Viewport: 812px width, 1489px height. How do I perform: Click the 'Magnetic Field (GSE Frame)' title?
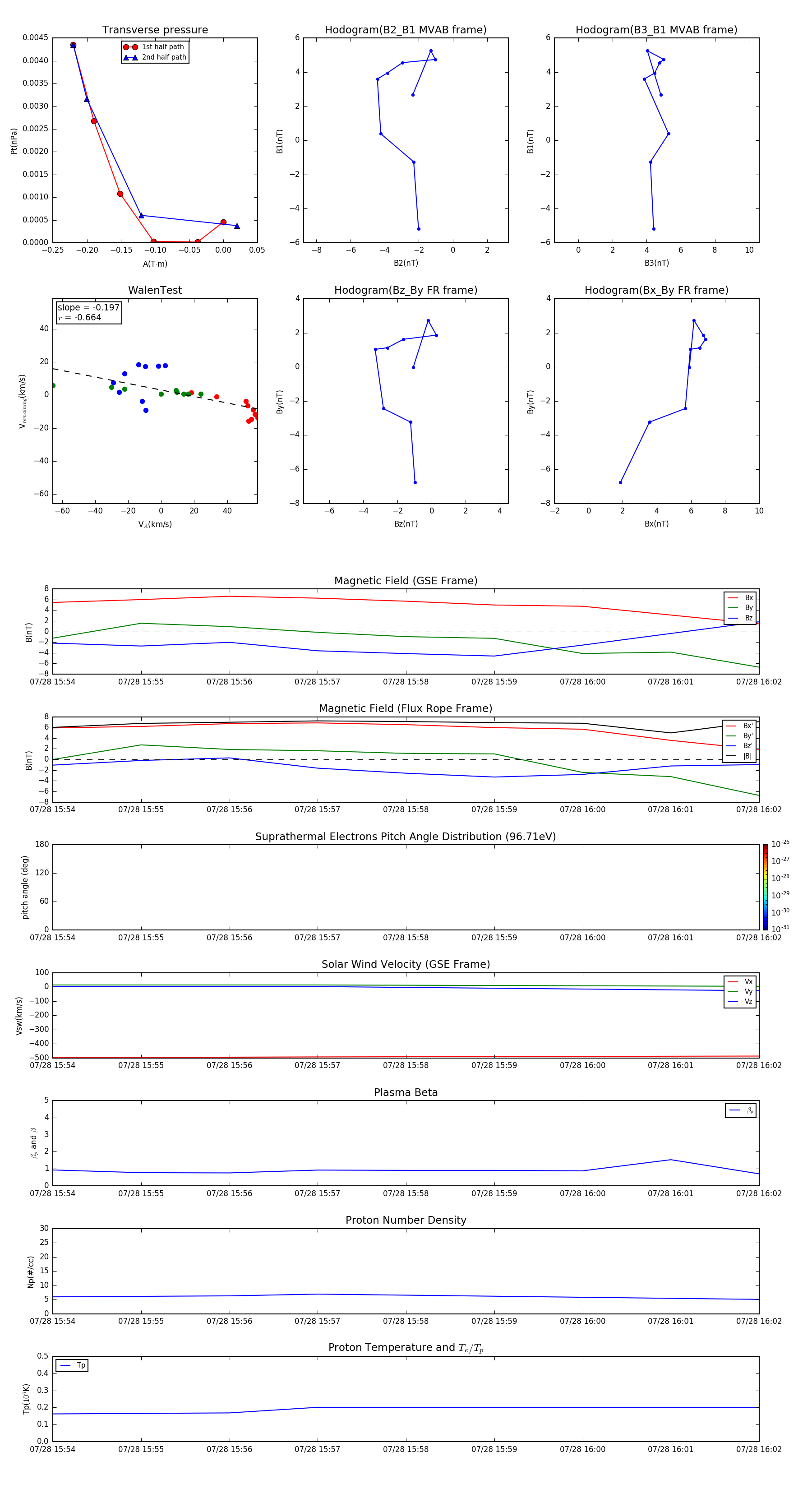(406, 581)
